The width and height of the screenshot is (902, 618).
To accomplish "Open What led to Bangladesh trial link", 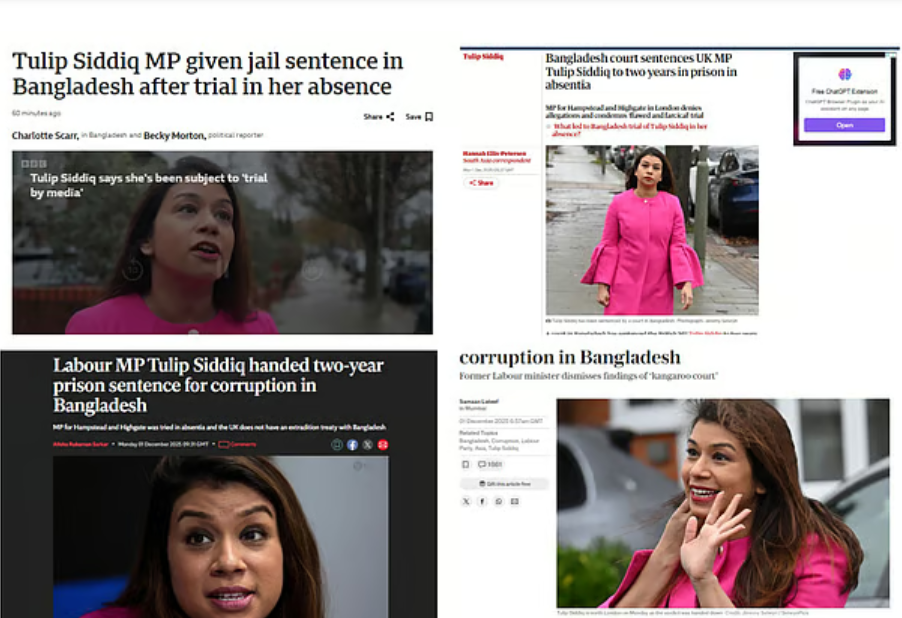I will coord(629,130).
